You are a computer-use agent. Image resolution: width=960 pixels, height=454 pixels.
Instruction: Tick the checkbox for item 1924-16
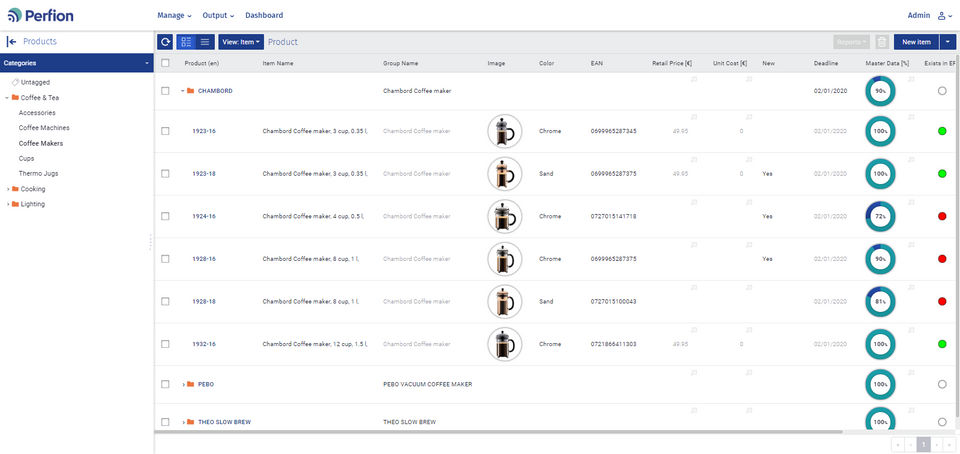[x=165, y=216]
